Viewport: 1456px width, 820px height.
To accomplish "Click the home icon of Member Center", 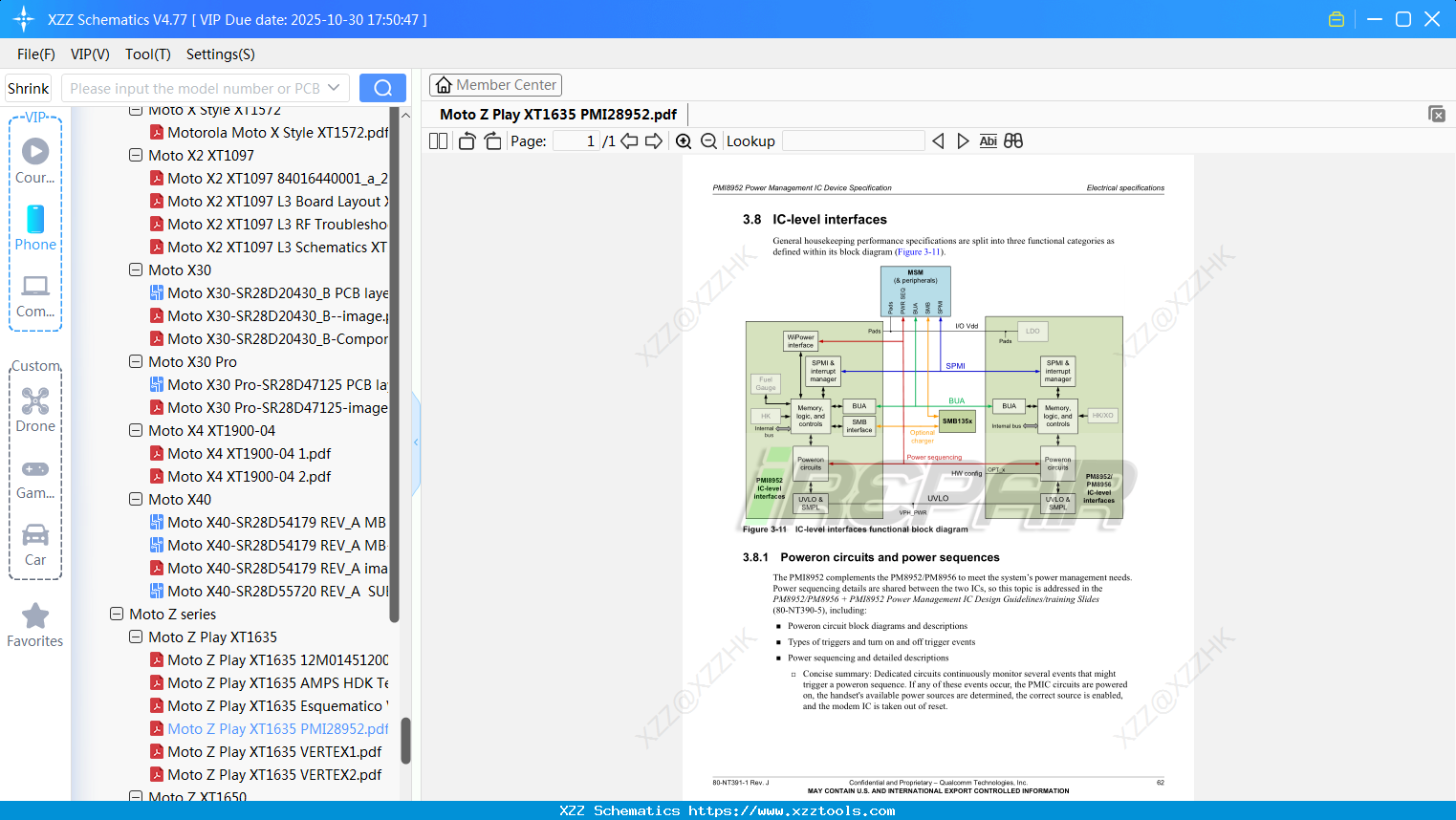I will [x=444, y=85].
